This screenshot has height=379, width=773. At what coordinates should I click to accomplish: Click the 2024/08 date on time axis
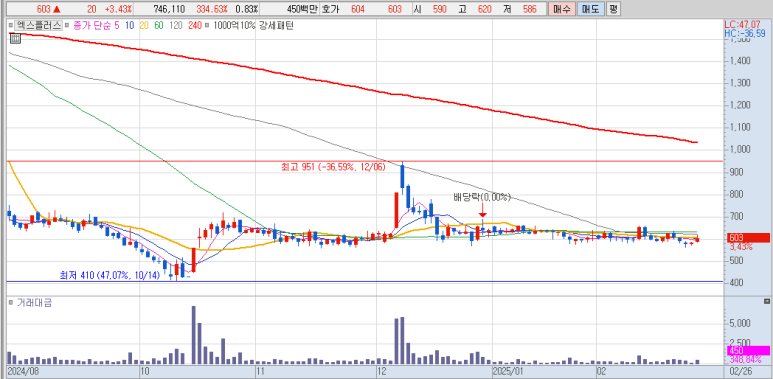tap(23, 371)
